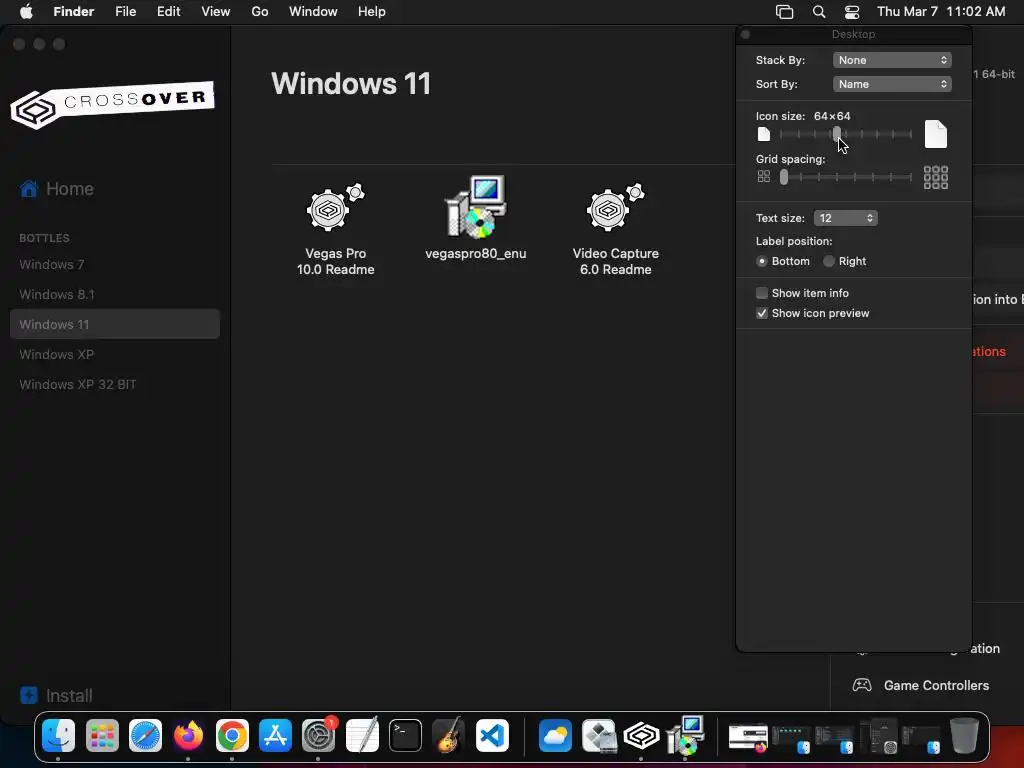The height and width of the screenshot is (768, 1024).
Task: Click the CrossOver logo in the sidebar
Action: [x=112, y=104]
